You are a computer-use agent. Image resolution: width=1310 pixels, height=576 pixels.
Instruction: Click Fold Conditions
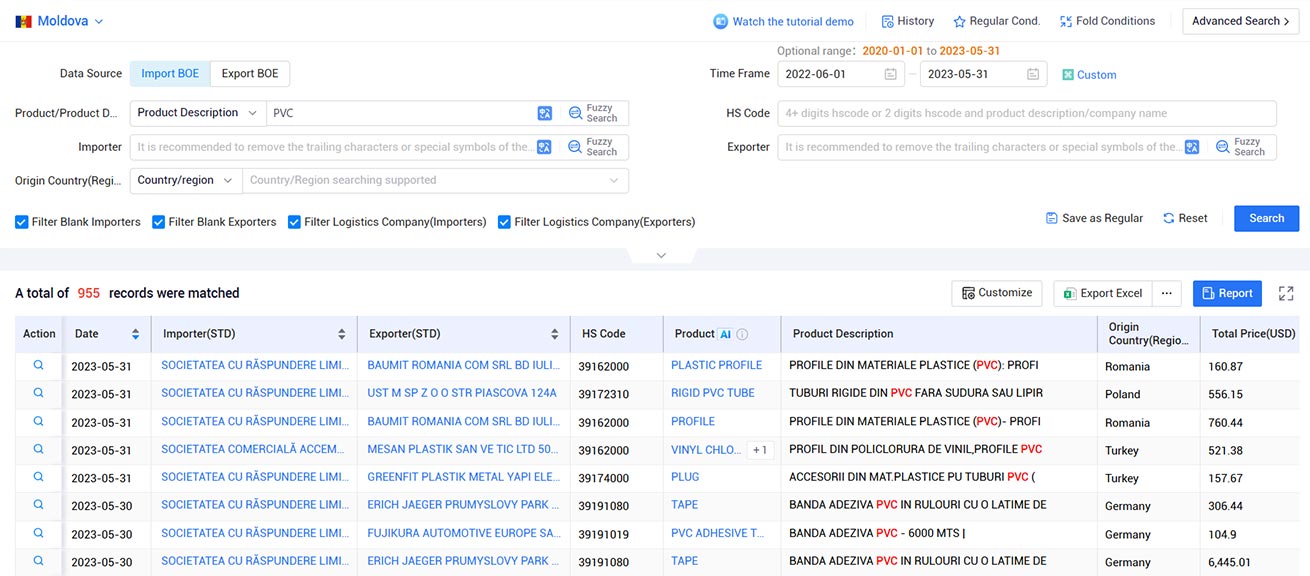[x=1107, y=21]
